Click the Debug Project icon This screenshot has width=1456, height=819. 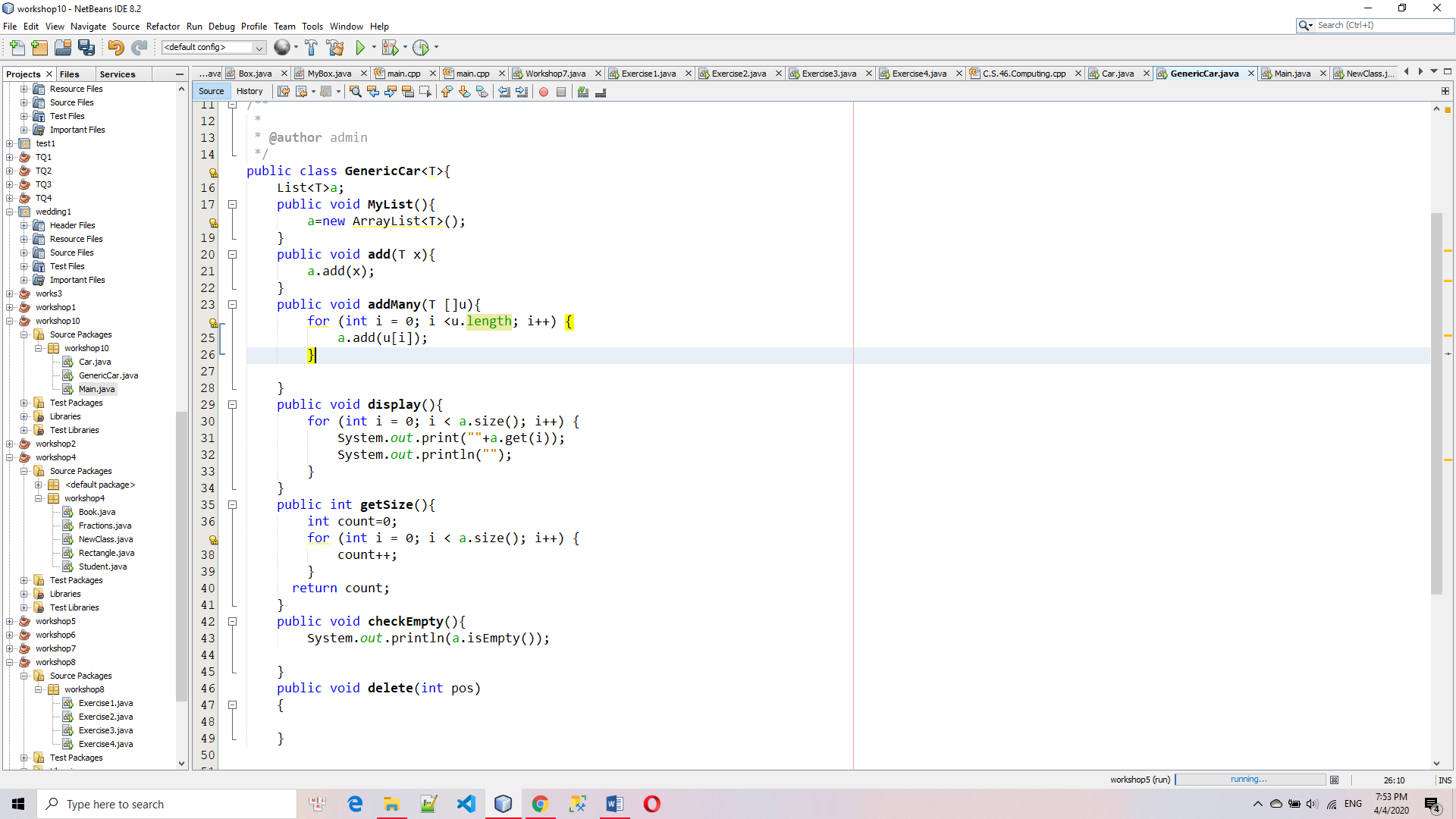pos(390,48)
